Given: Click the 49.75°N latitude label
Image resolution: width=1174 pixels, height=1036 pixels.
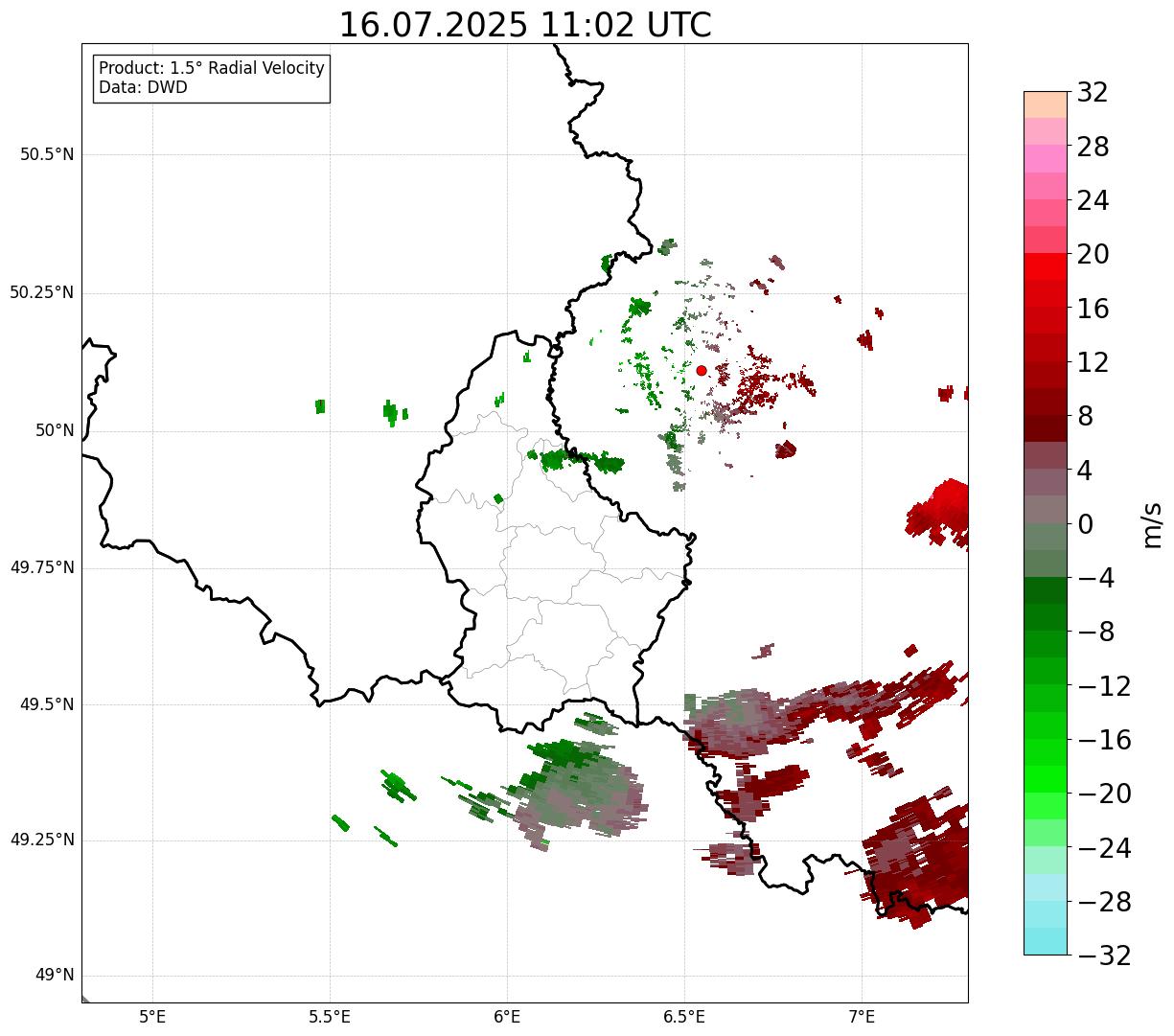Looking at the screenshot, I should pos(42,567).
